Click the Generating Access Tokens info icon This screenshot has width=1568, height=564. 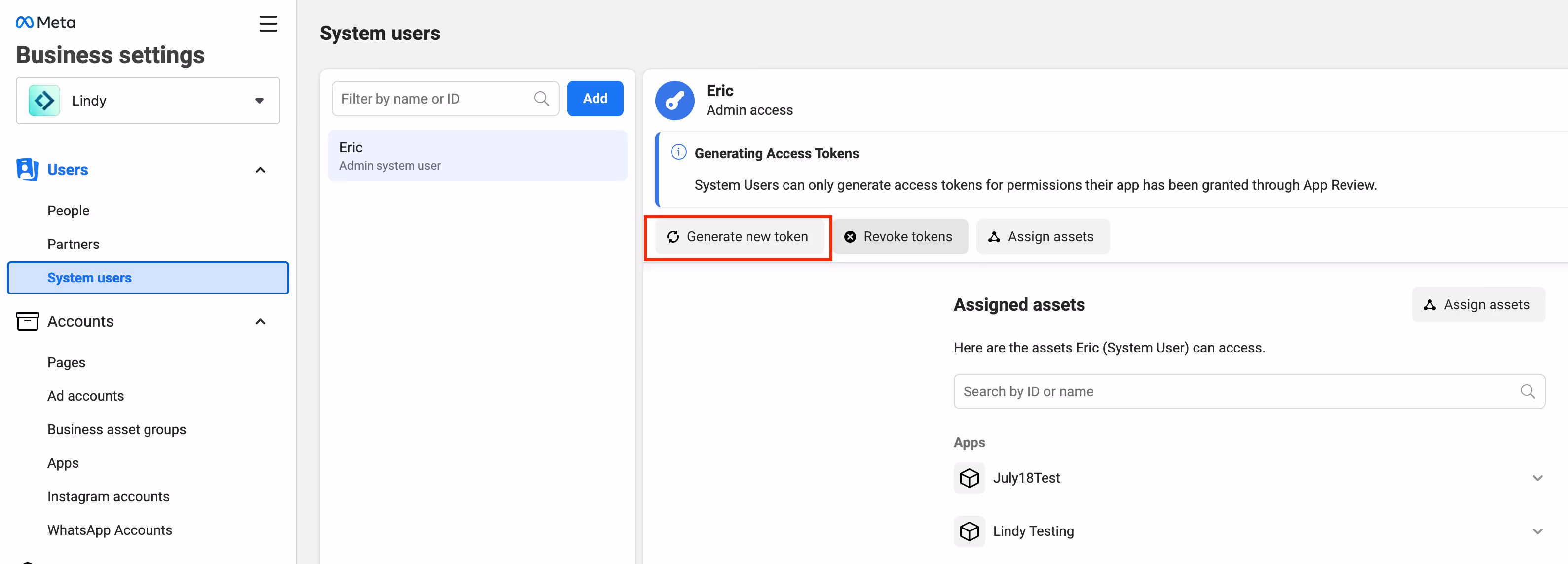click(678, 152)
